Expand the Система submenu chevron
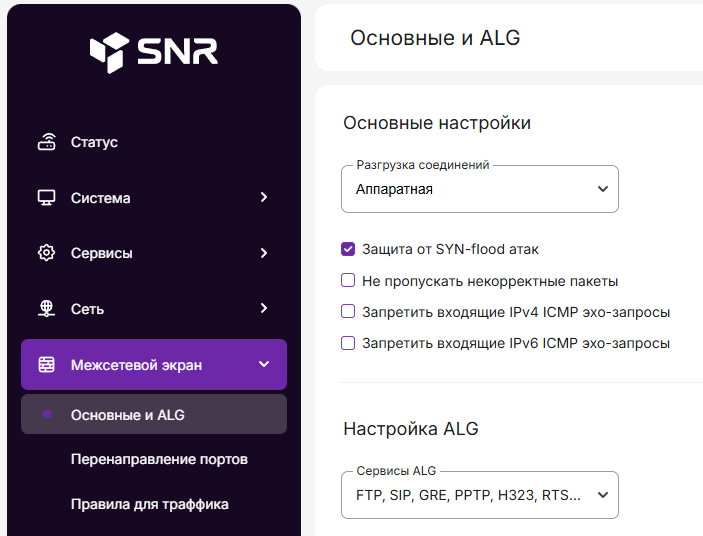The height and width of the screenshot is (536, 703). click(264, 198)
